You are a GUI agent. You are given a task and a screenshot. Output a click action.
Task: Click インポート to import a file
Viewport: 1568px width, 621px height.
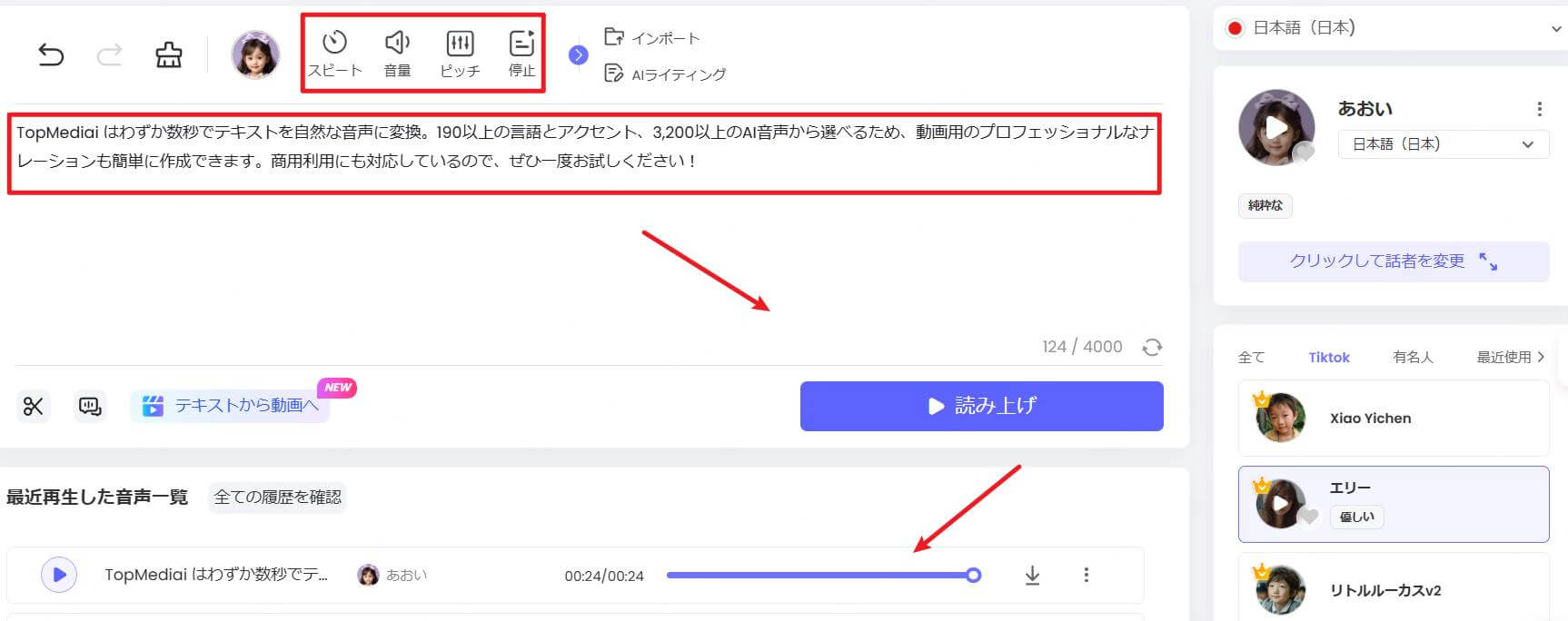pos(652,37)
